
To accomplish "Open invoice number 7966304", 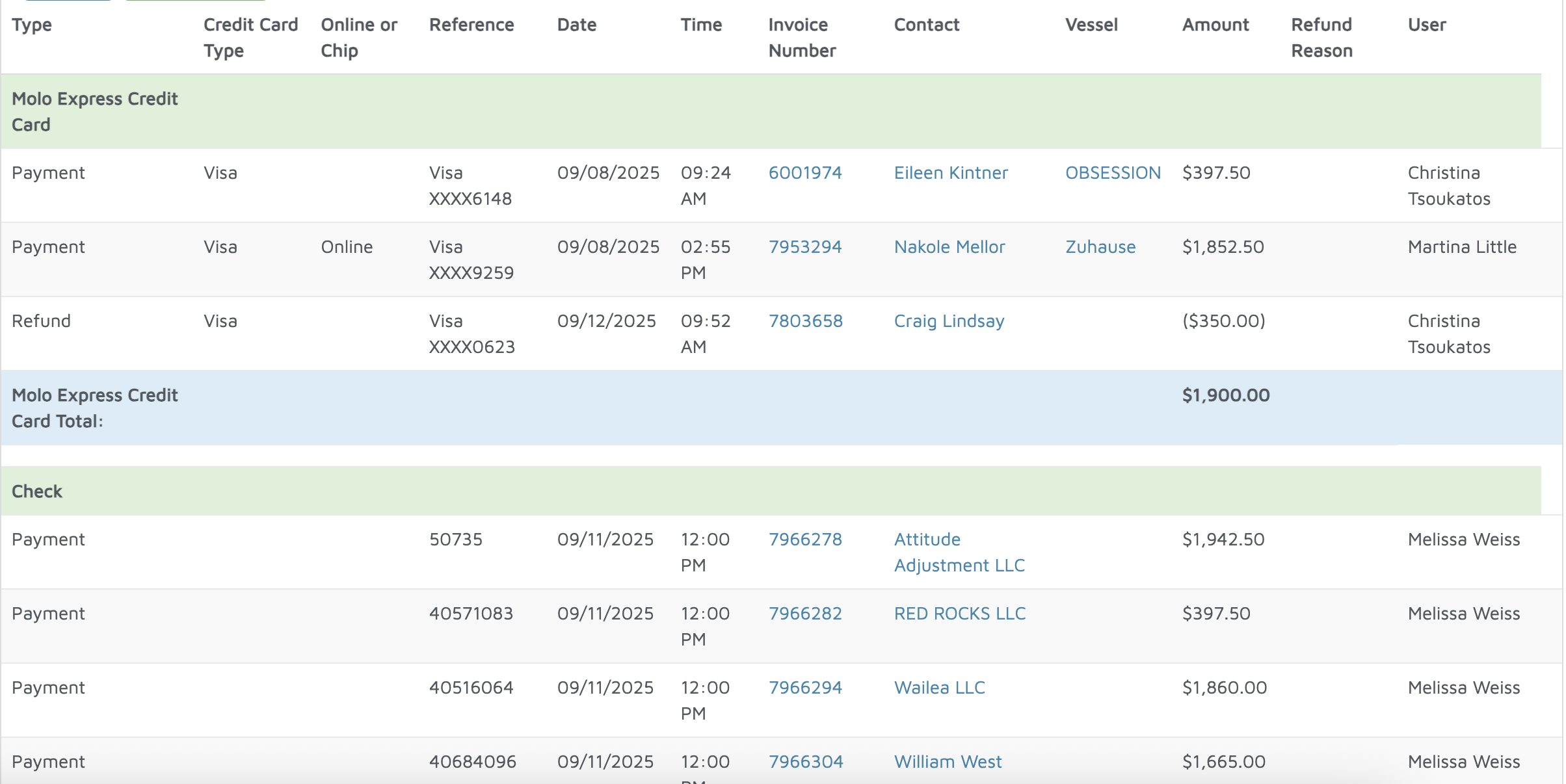I will pyautogui.click(x=805, y=762).
